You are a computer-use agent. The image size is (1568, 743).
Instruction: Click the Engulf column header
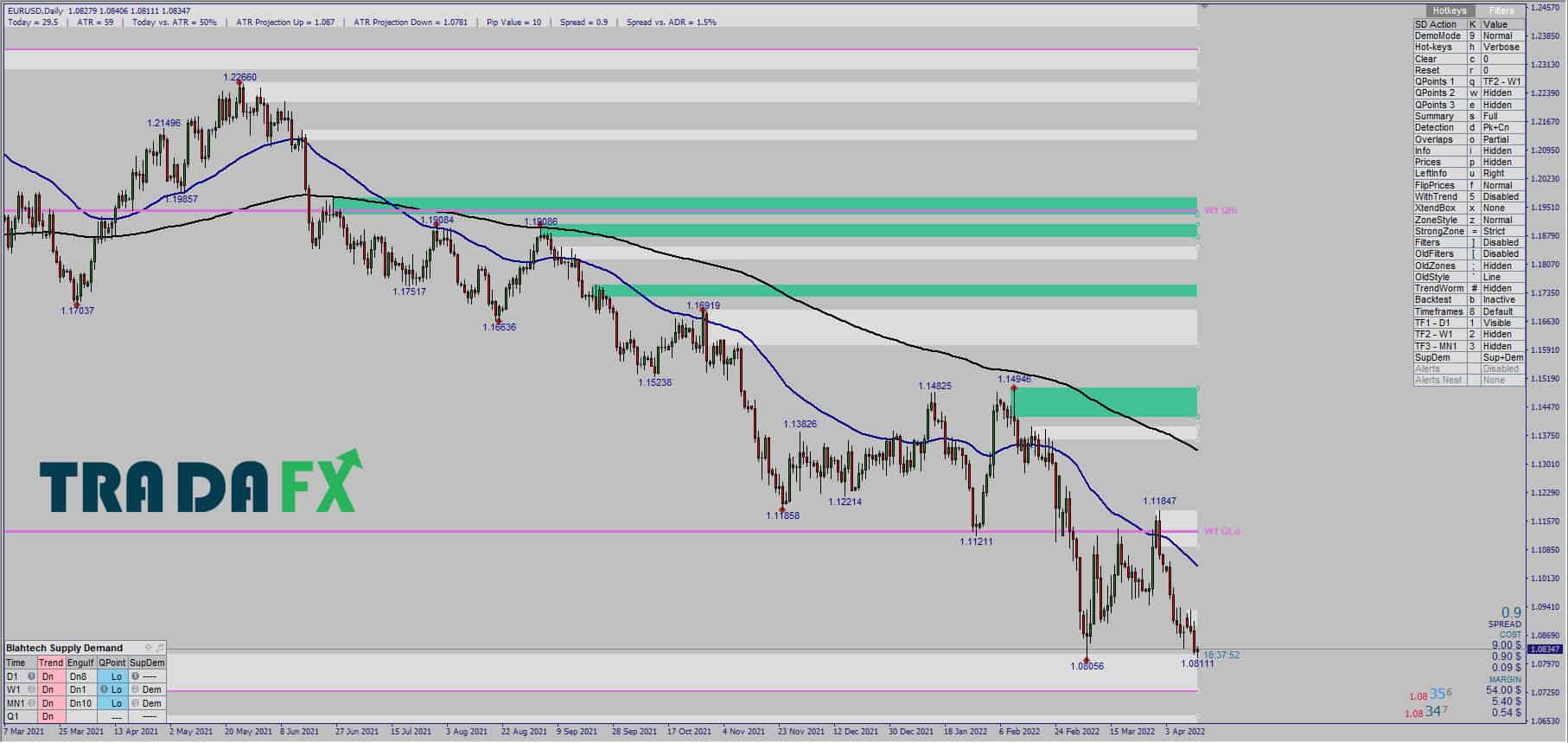coord(80,663)
